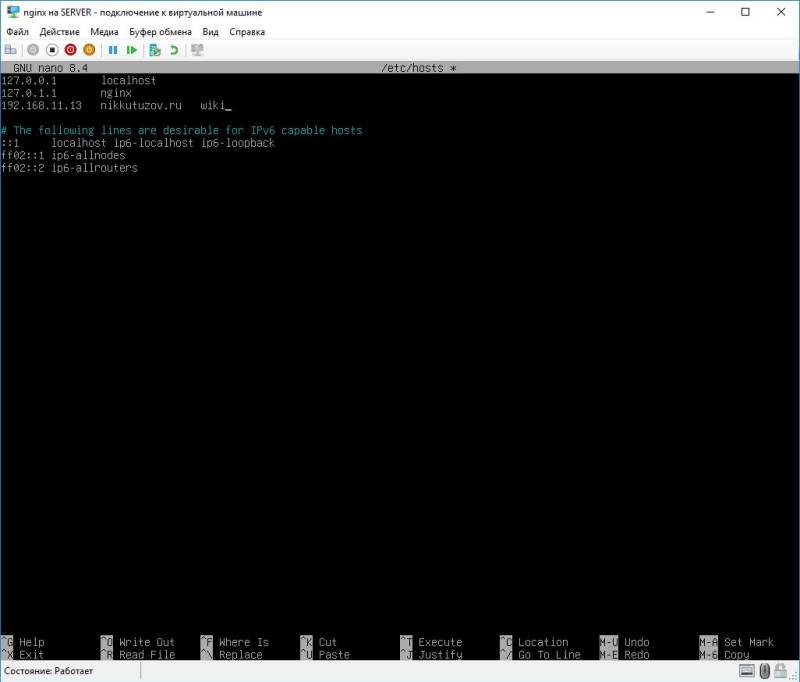Select the Start virtual machine icon
The image size is (800, 682).
coord(32,50)
